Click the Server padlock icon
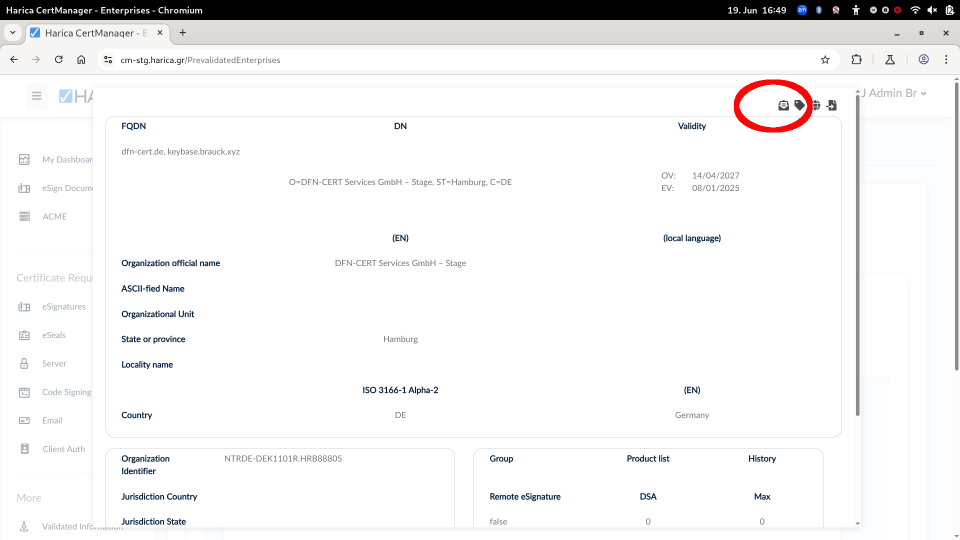The height and width of the screenshot is (540, 960). pyautogui.click(x=24, y=364)
